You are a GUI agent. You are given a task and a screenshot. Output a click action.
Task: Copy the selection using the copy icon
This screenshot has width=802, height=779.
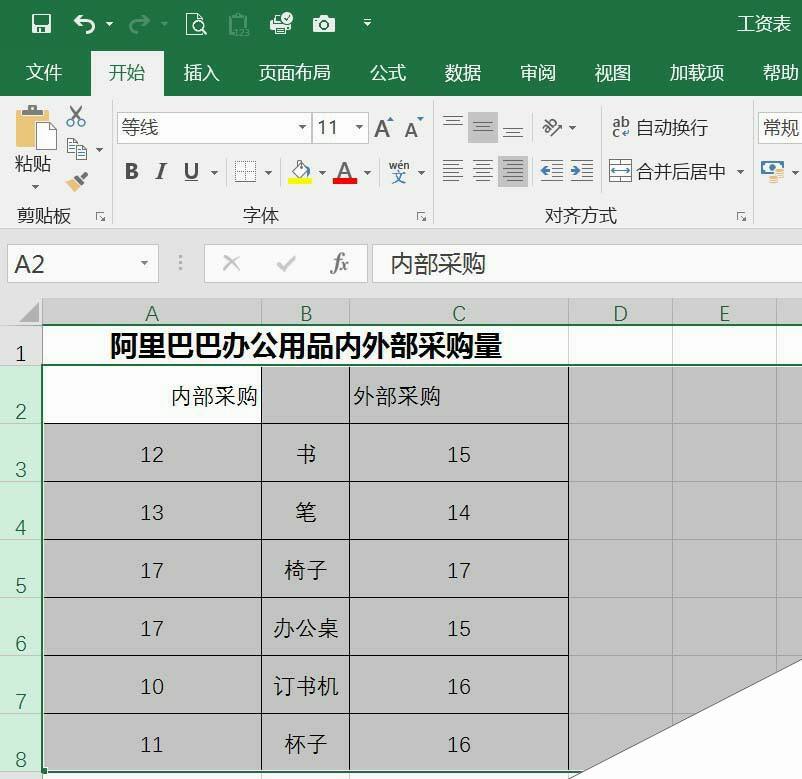[x=77, y=149]
